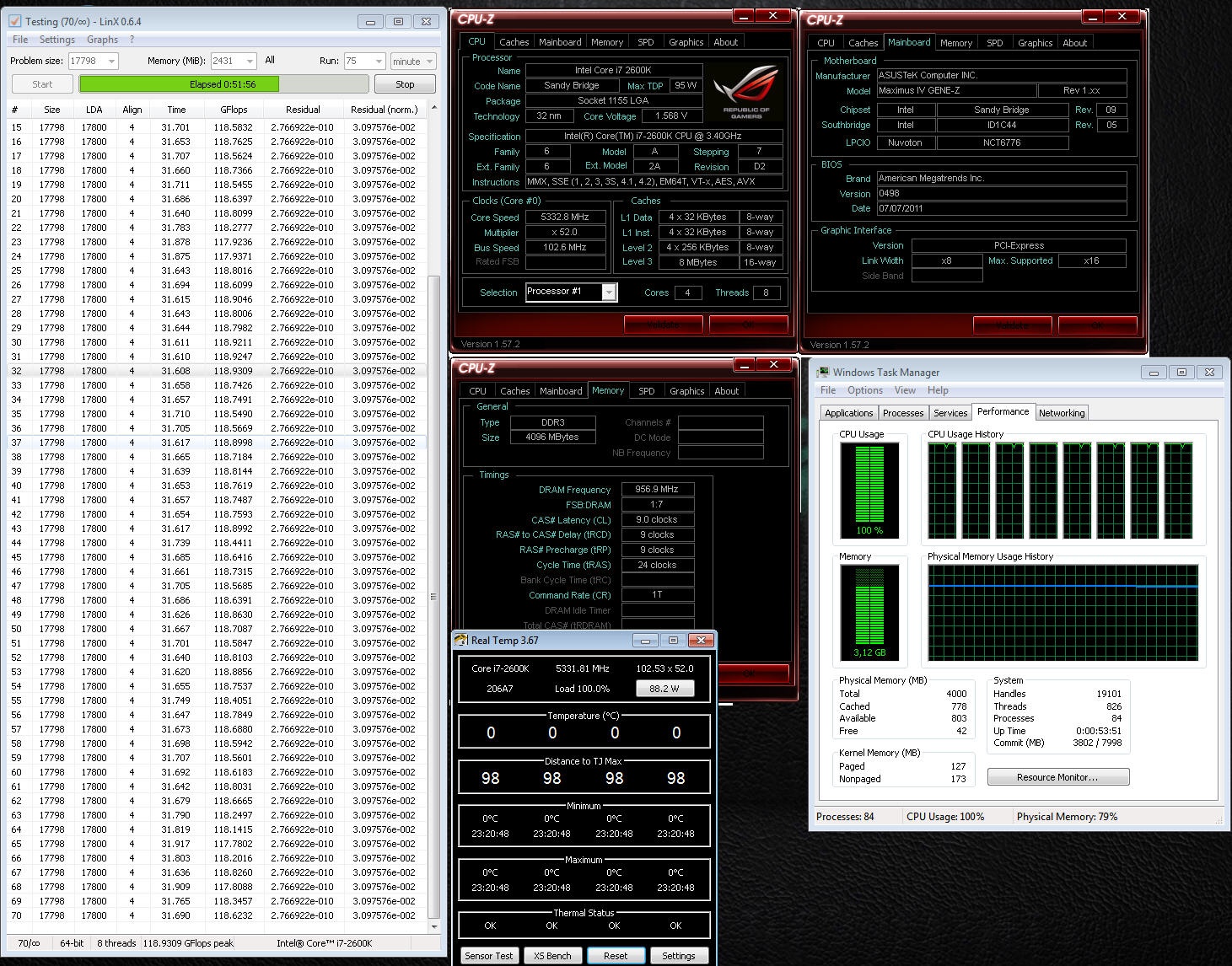Open the Processes tab in Task Manager
The height and width of the screenshot is (966, 1232).
click(903, 413)
